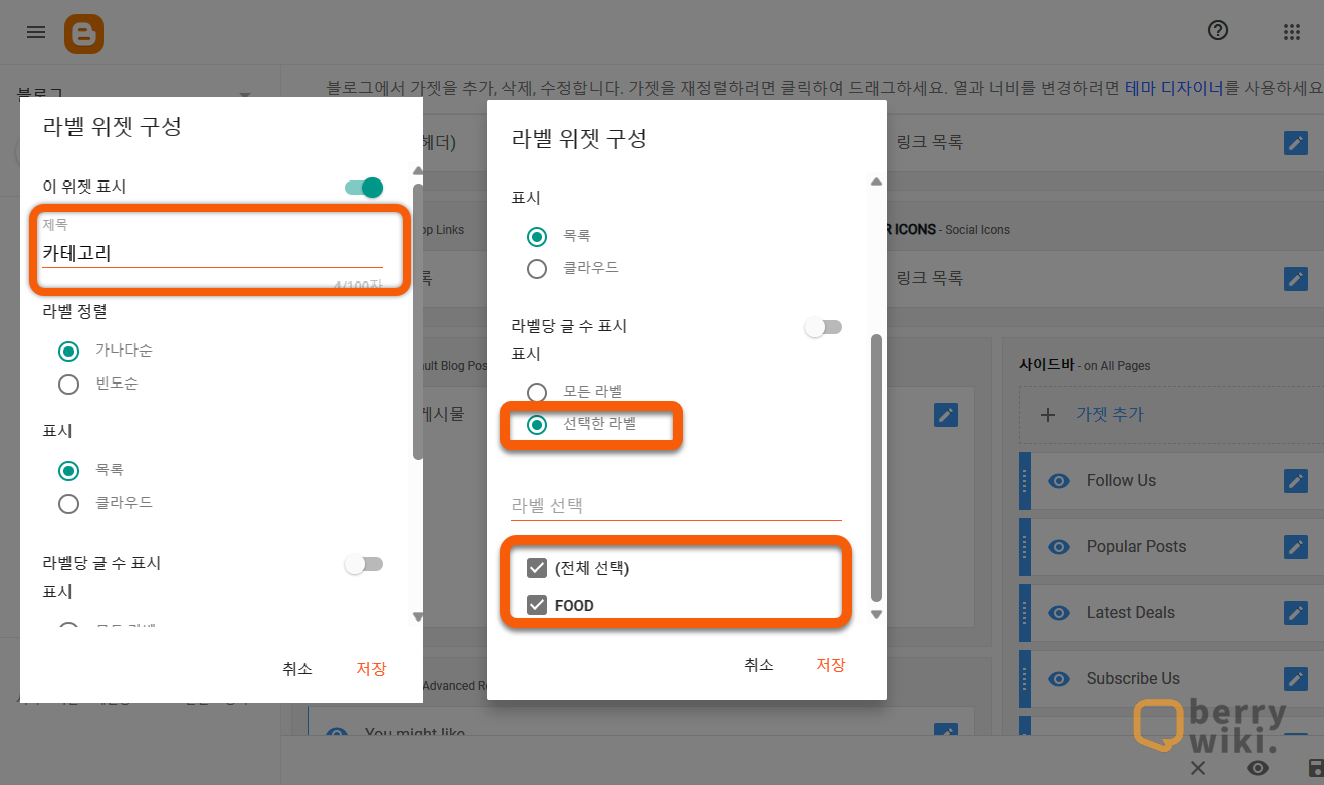
Task: Click the scrollbar thumb in 라벨 선택 dialog
Action: pyautogui.click(x=877, y=467)
